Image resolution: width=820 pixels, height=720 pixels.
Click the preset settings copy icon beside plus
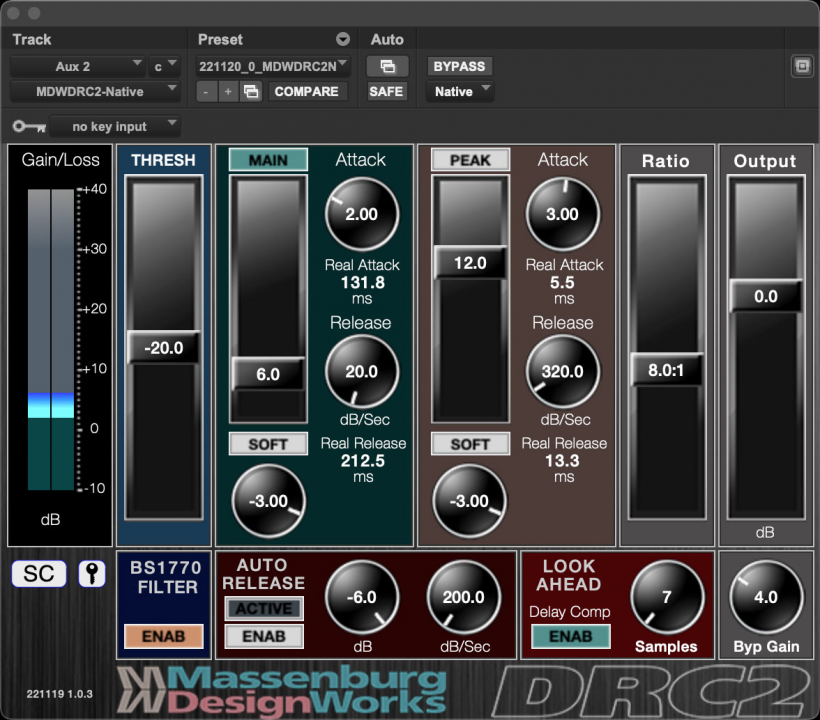(x=252, y=91)
